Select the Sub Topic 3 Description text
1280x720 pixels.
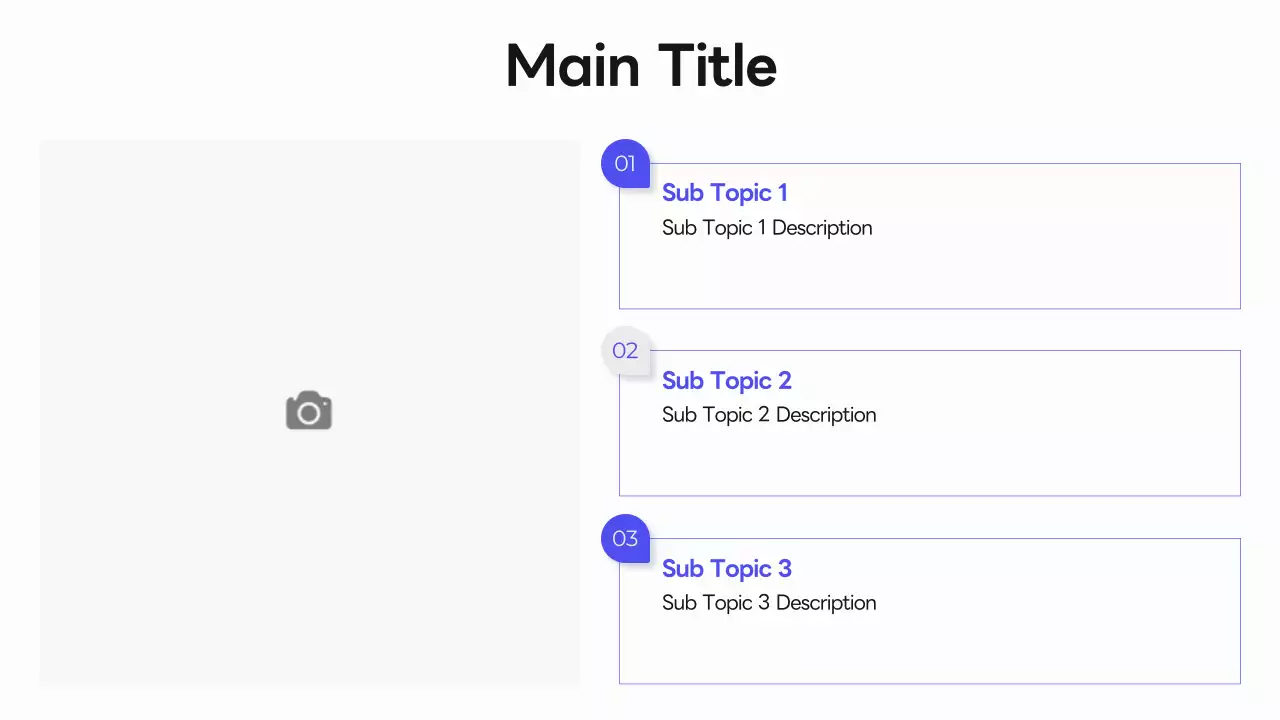(769, 603)
